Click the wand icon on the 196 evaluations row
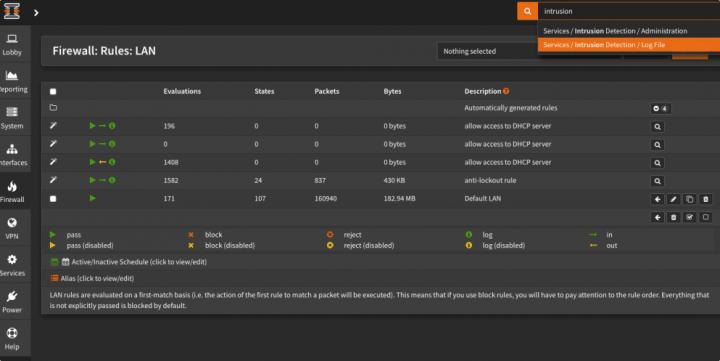This screenshot has height=361, width=720. pyautogui.click(x=53, y=125)
